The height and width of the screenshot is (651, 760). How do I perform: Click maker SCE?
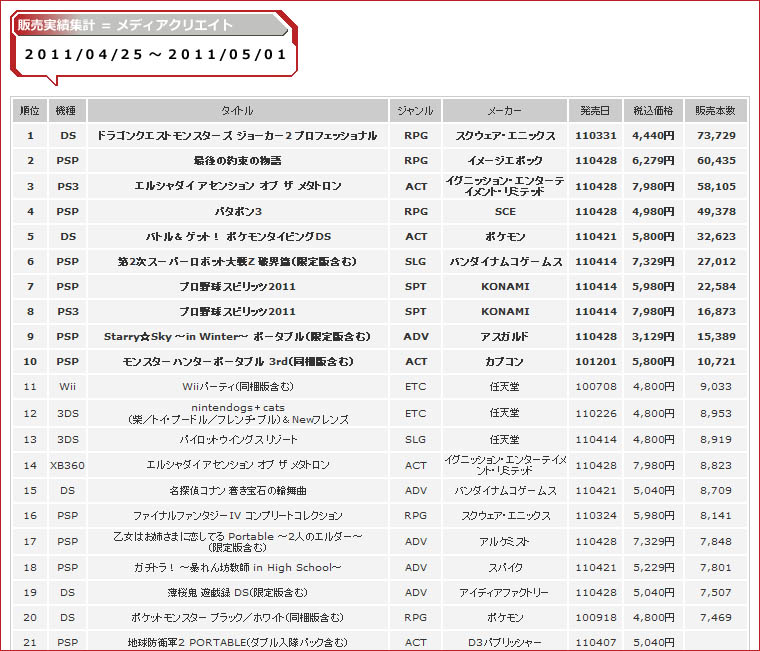tap(505, 211)
